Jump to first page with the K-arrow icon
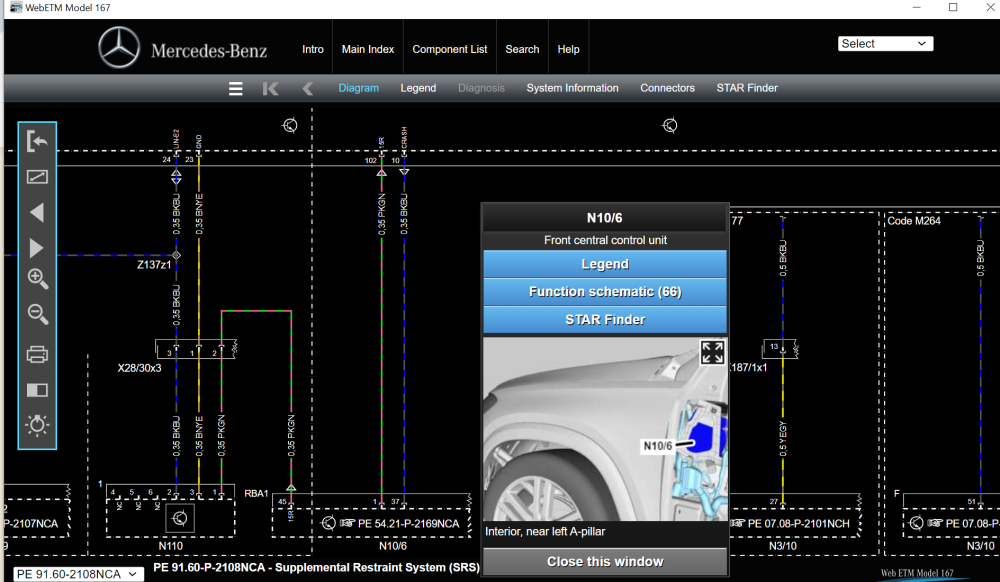 click(x=270, y=89)
